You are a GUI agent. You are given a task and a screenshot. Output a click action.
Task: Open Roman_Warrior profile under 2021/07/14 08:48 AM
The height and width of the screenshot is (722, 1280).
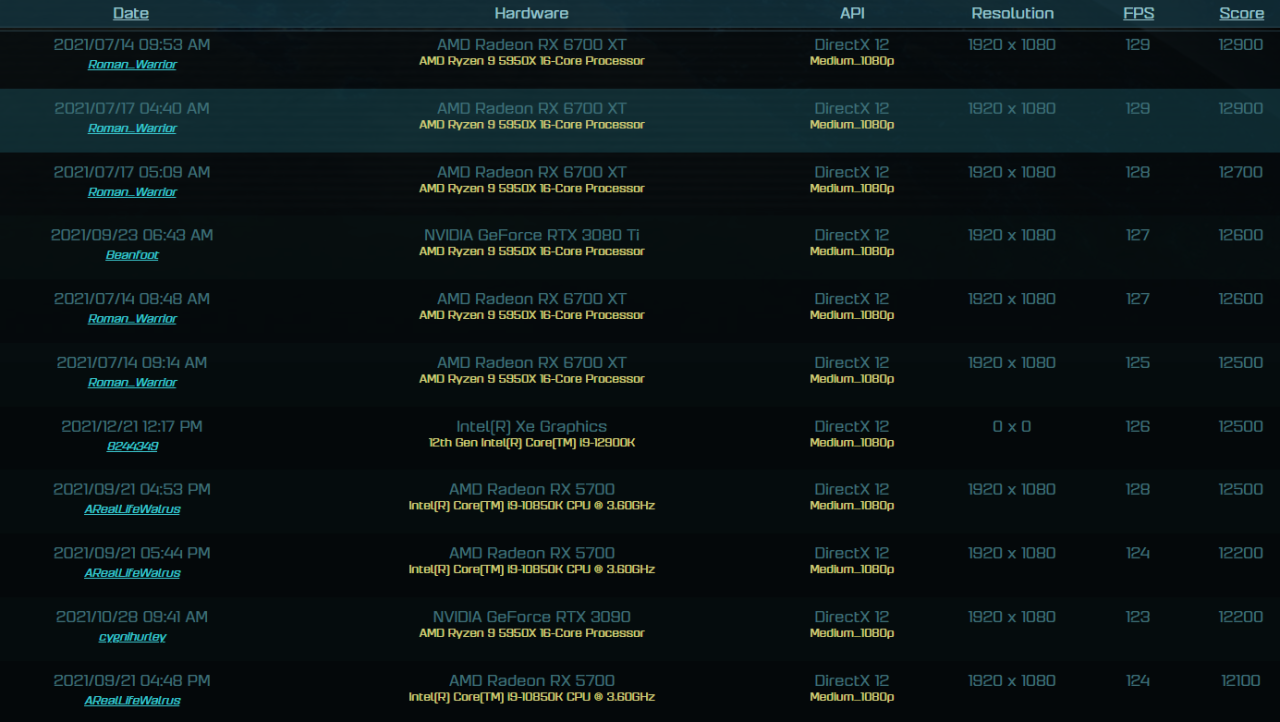[x=132, y=319]
